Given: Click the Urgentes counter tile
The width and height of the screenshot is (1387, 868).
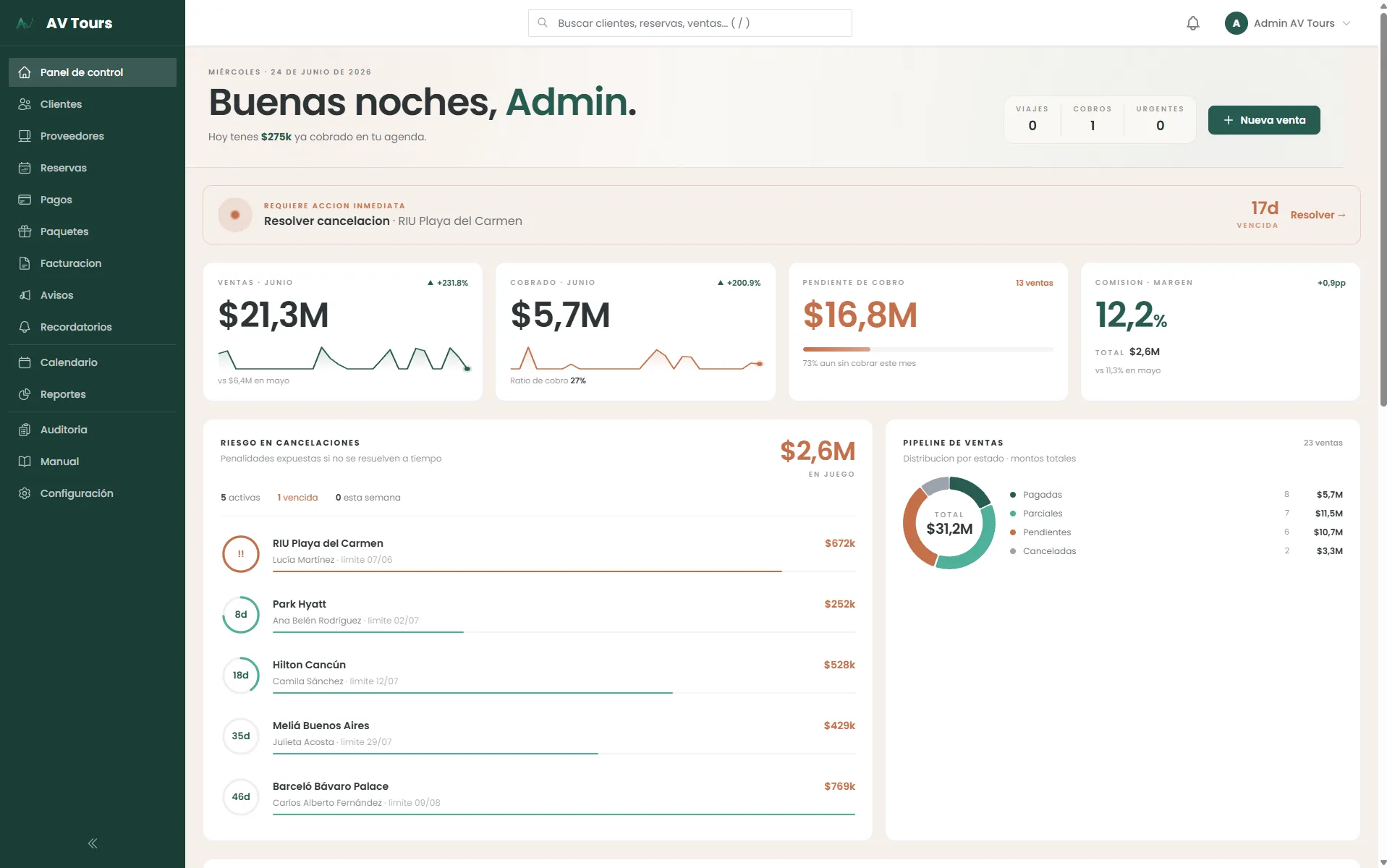Looking at the screenshot, I should pos(1160,119).
